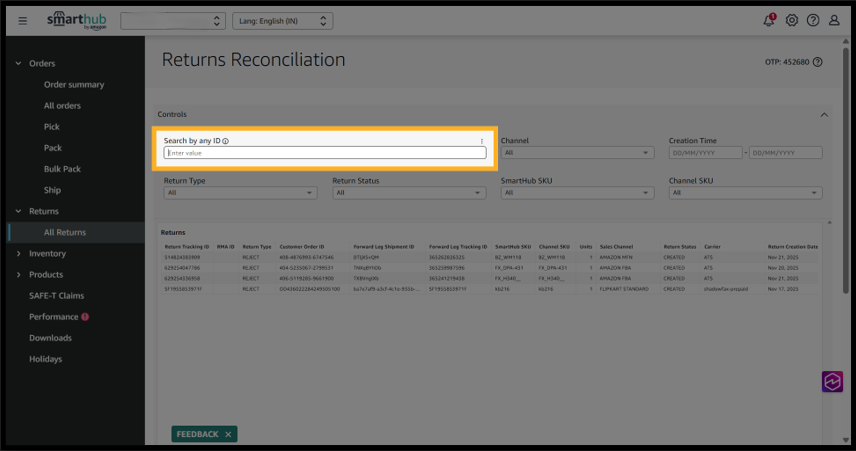Open the Channel SKU dropdown
This screenshot has height=451, width=856.
(x=745, y=192)
